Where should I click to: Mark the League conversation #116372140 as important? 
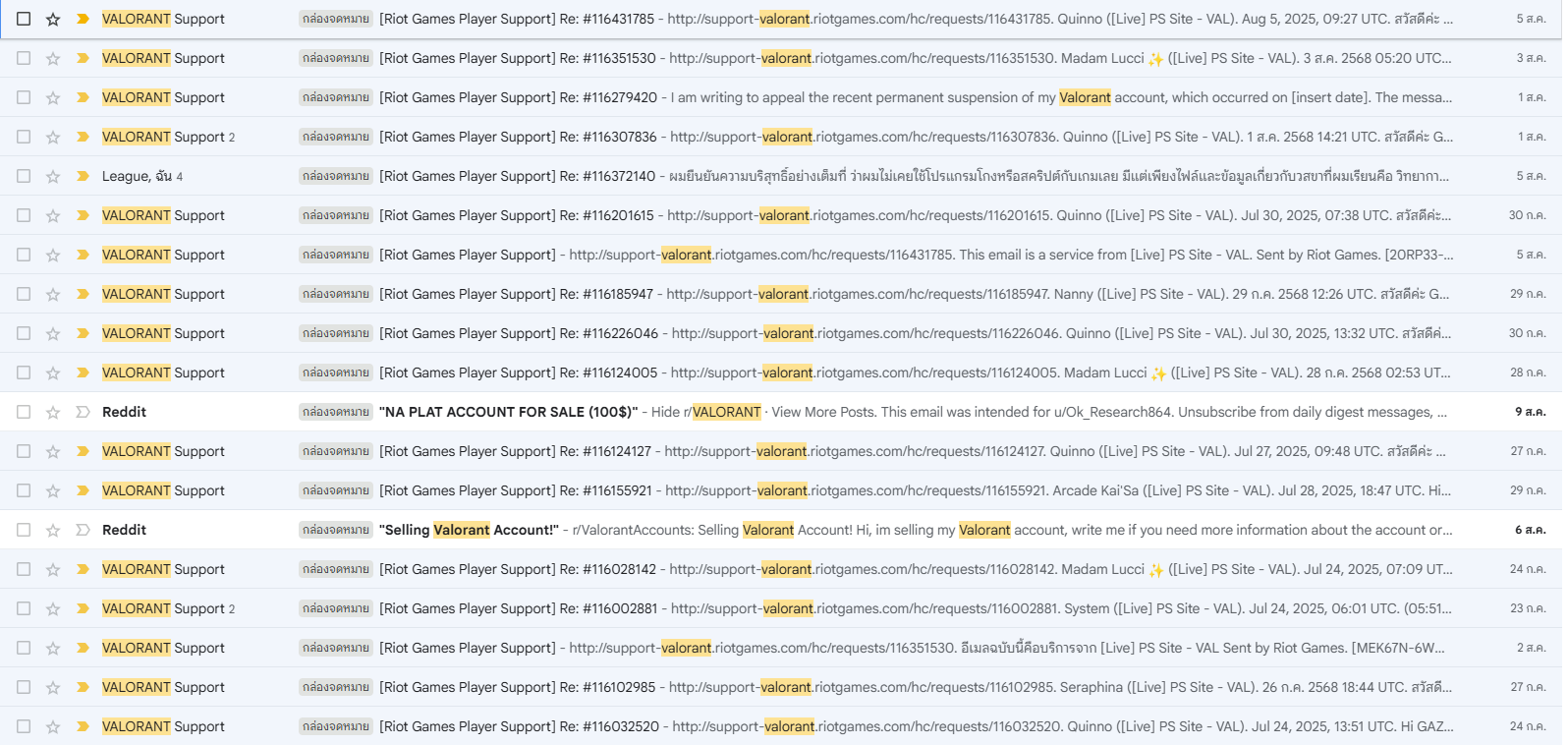83,176
